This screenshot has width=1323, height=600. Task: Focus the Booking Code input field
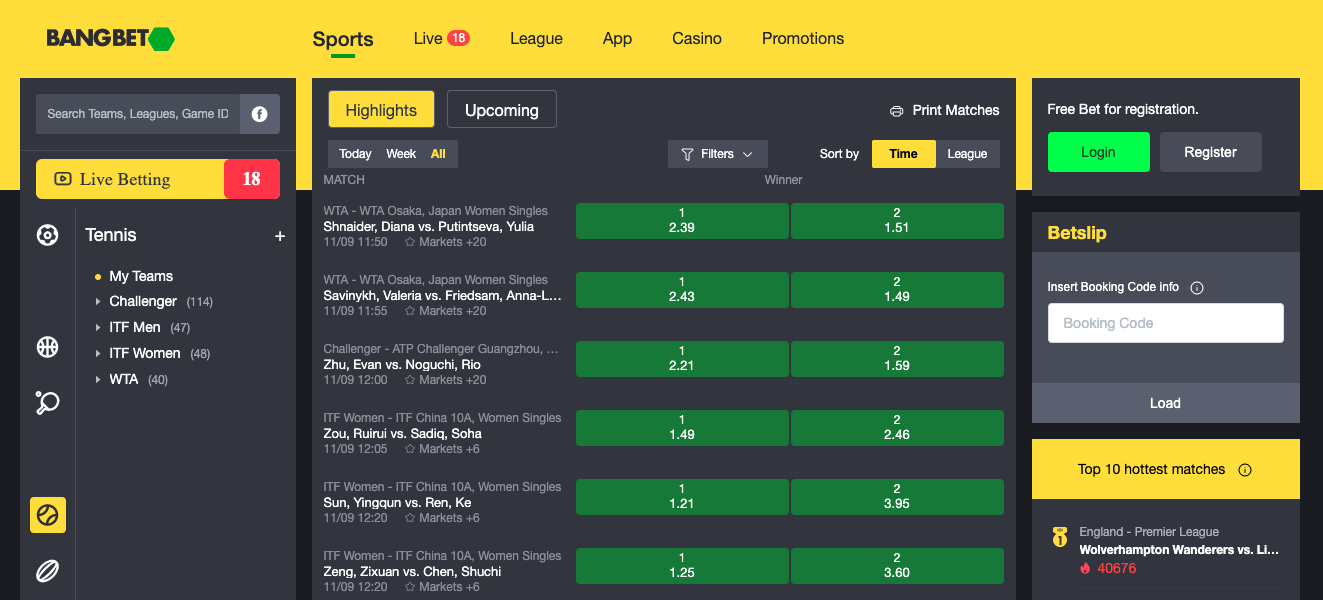(x=1166, y=323)
